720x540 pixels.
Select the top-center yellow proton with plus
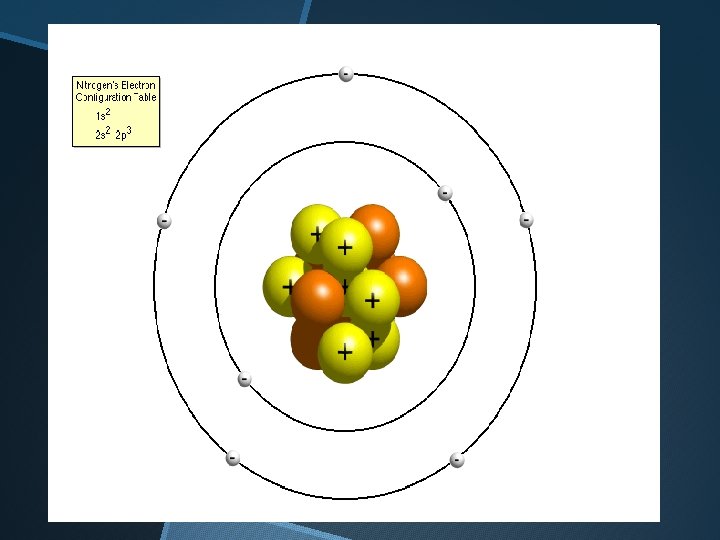point(345,246)
